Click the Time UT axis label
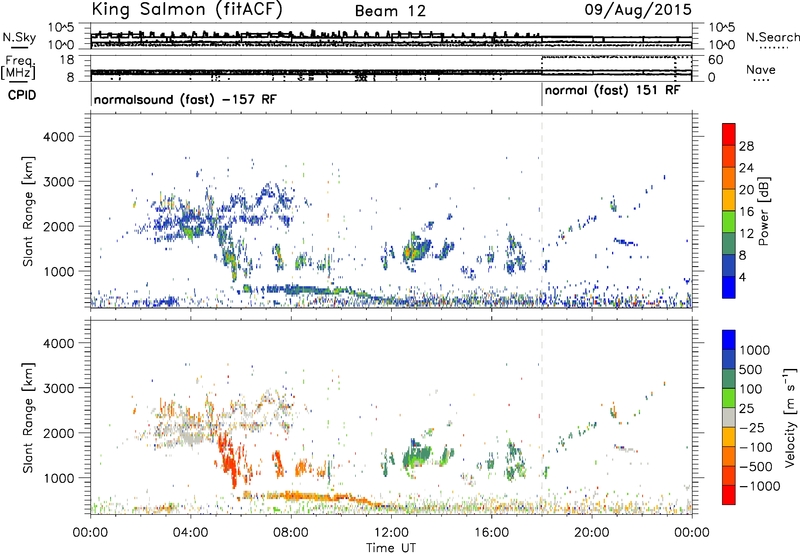Viewport: 800px width, 554px height. pos(391,548)
